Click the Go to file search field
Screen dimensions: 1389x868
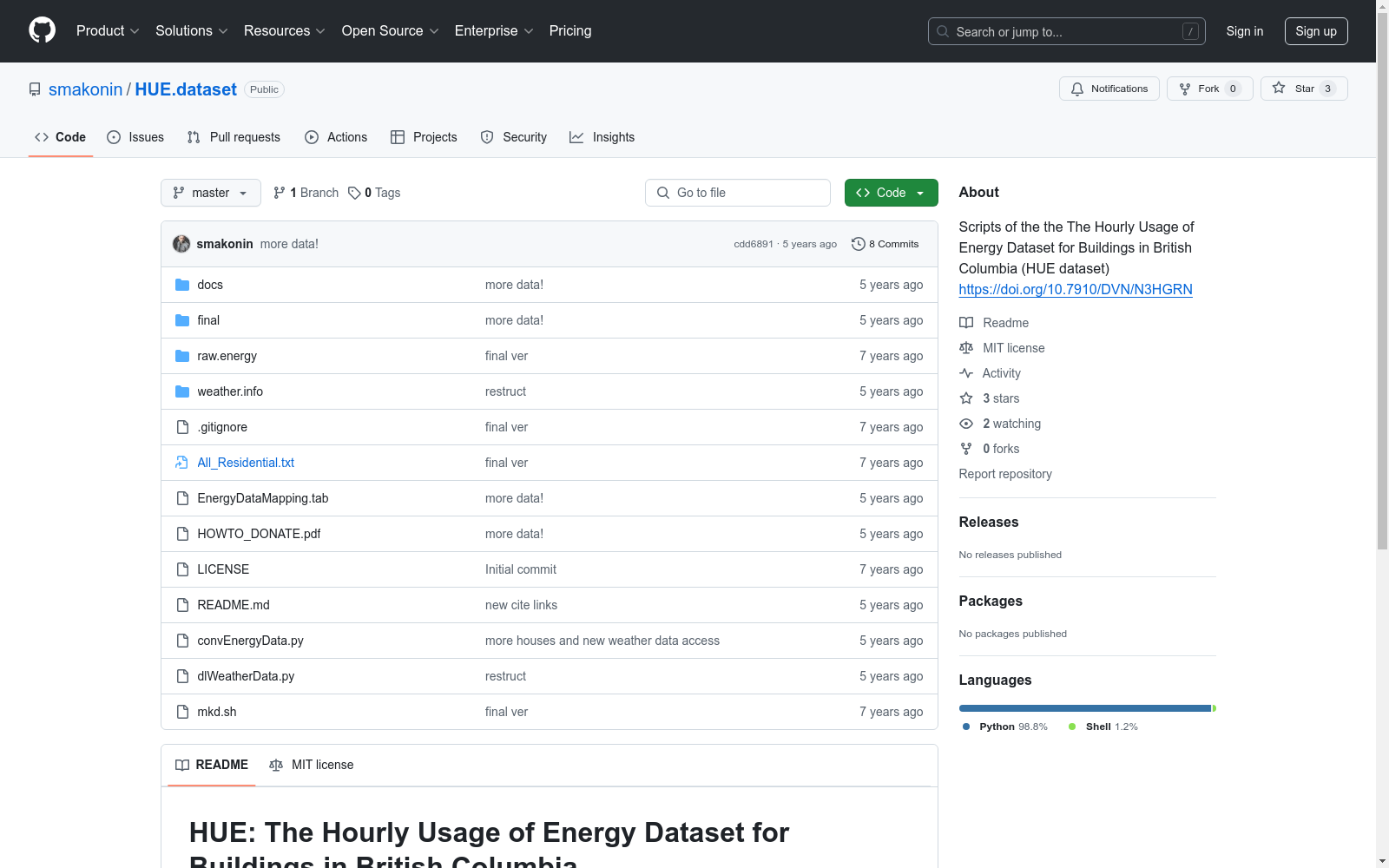pyautogui.click(x=738, y=193)
